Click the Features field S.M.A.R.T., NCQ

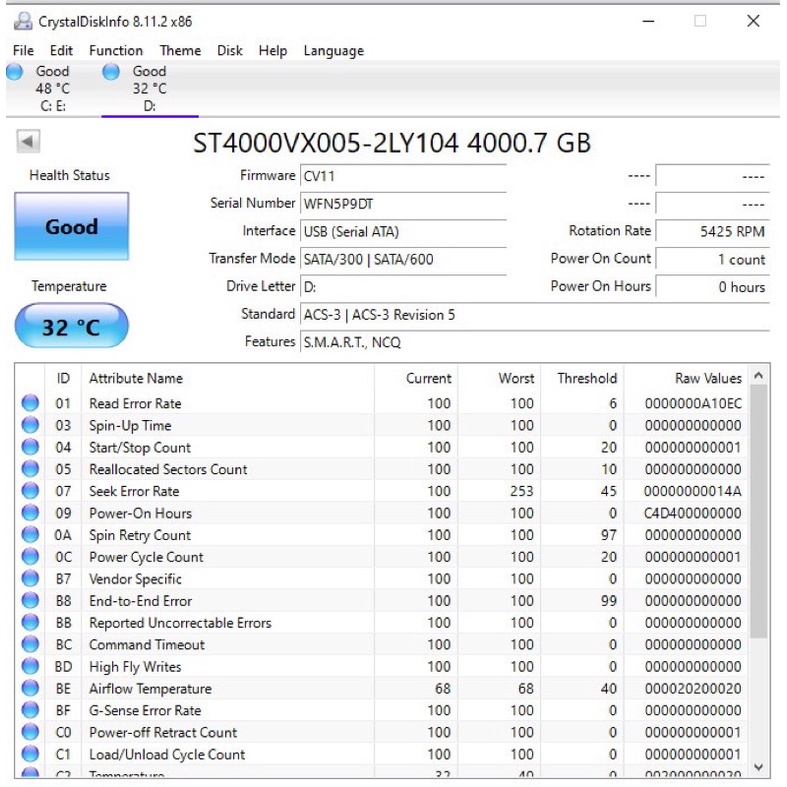(535, 342)
